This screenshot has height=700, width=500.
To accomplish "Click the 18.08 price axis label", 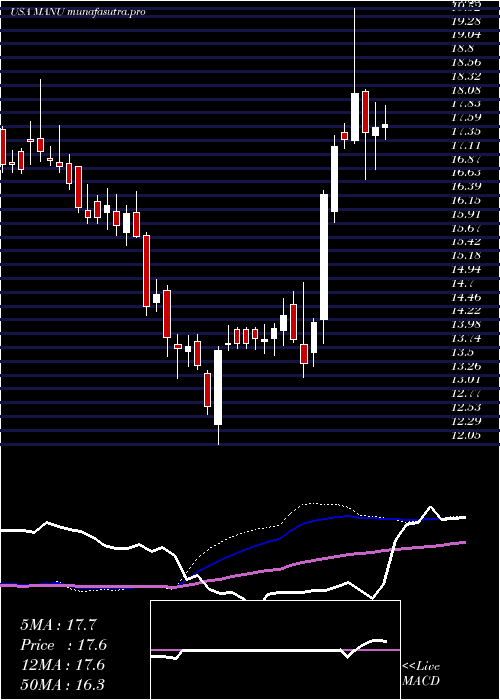I will [x=467, y=90].
